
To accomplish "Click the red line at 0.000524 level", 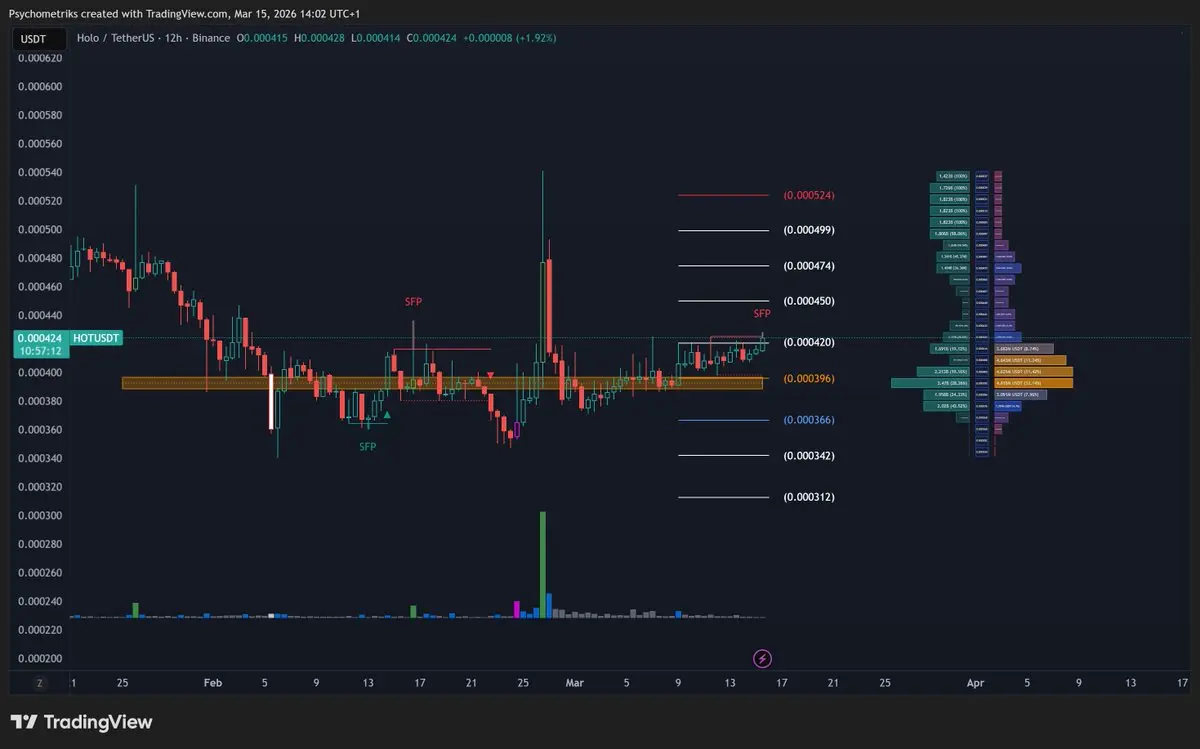I will click(723, 195).
